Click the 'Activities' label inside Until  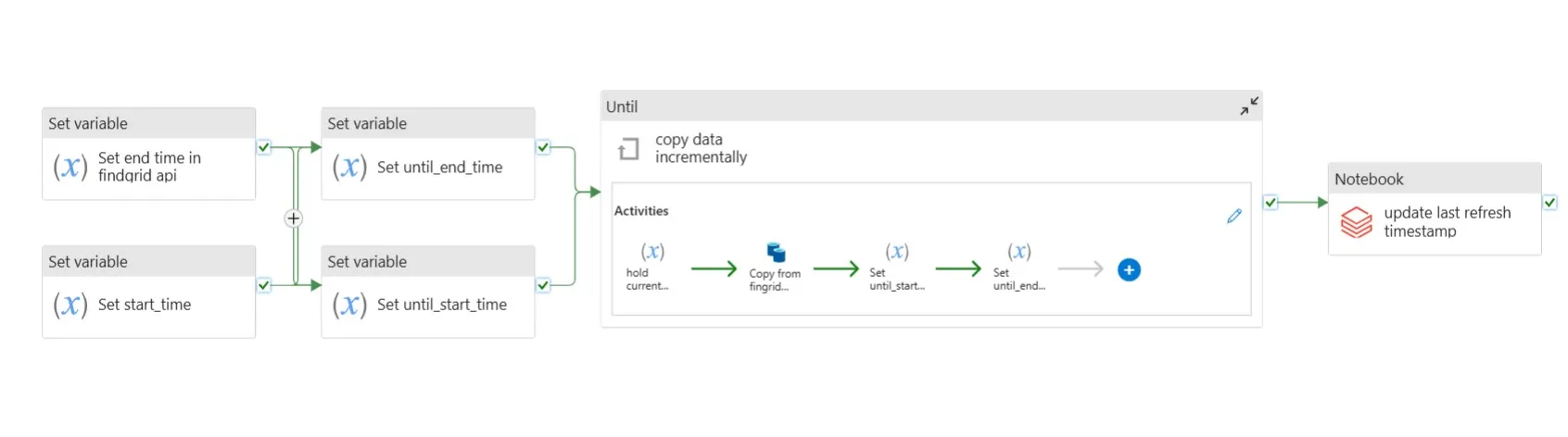pos(641,211)
